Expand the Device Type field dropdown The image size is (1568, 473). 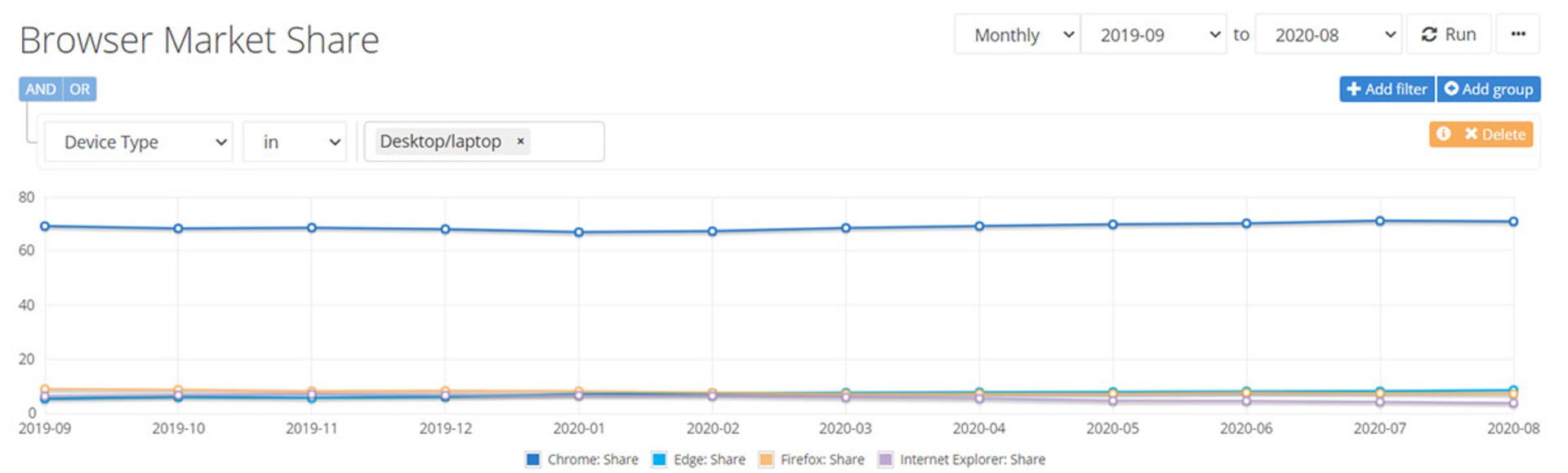point(139,142)
